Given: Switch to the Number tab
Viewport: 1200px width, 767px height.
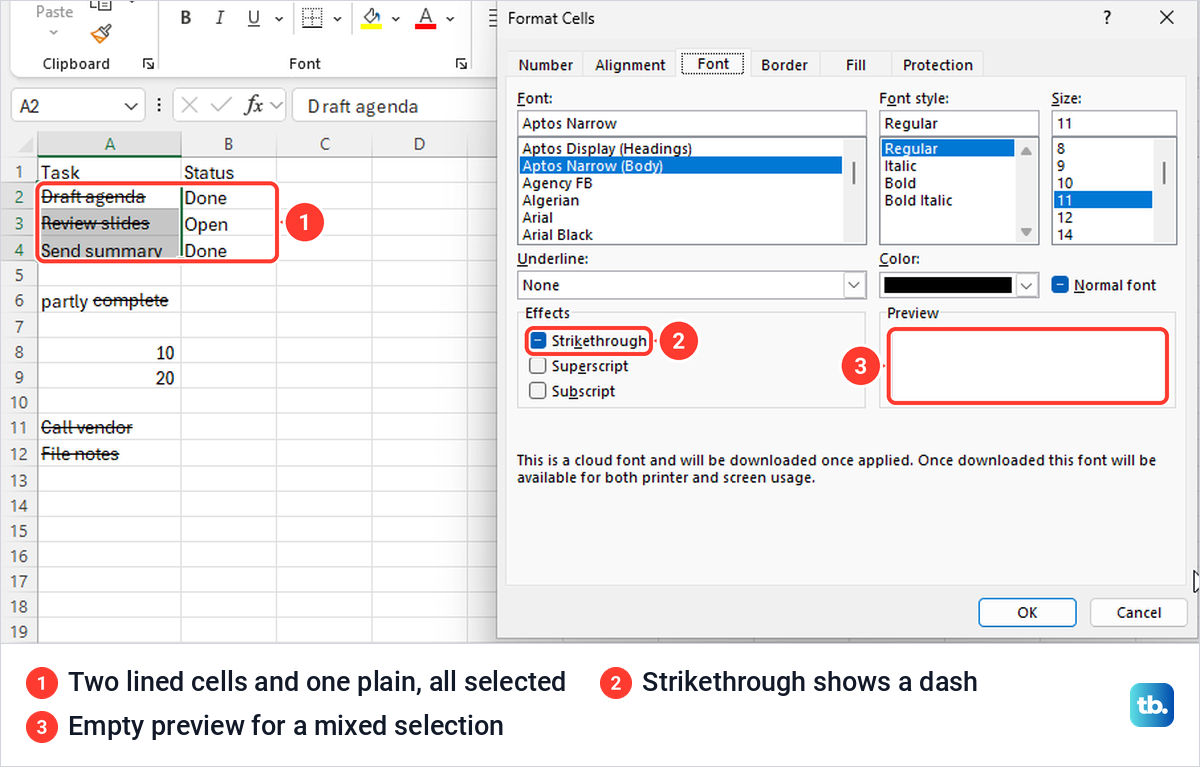Looking at the screenshot, I should coord(545,65).
